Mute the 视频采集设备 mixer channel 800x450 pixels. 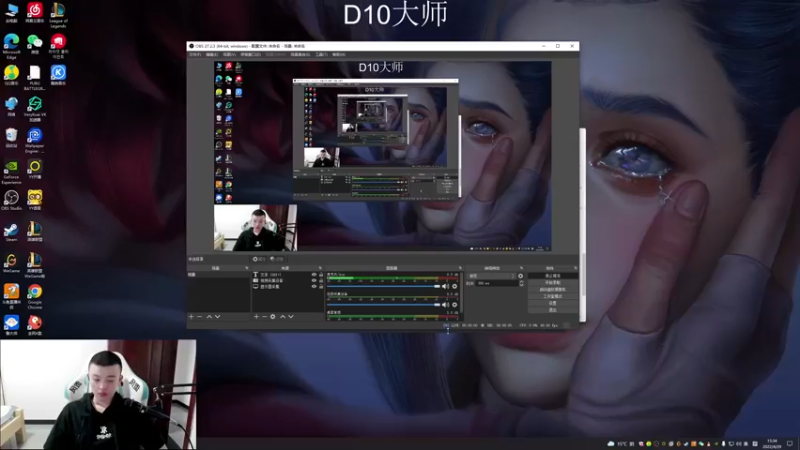[x=445, y=305]
